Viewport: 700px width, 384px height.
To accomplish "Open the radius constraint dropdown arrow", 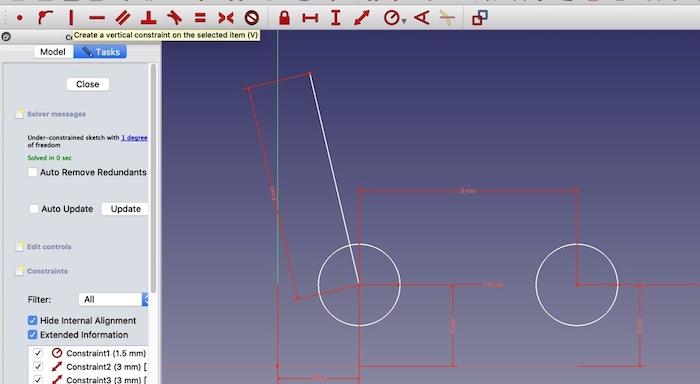I will [x=404, y=21].
